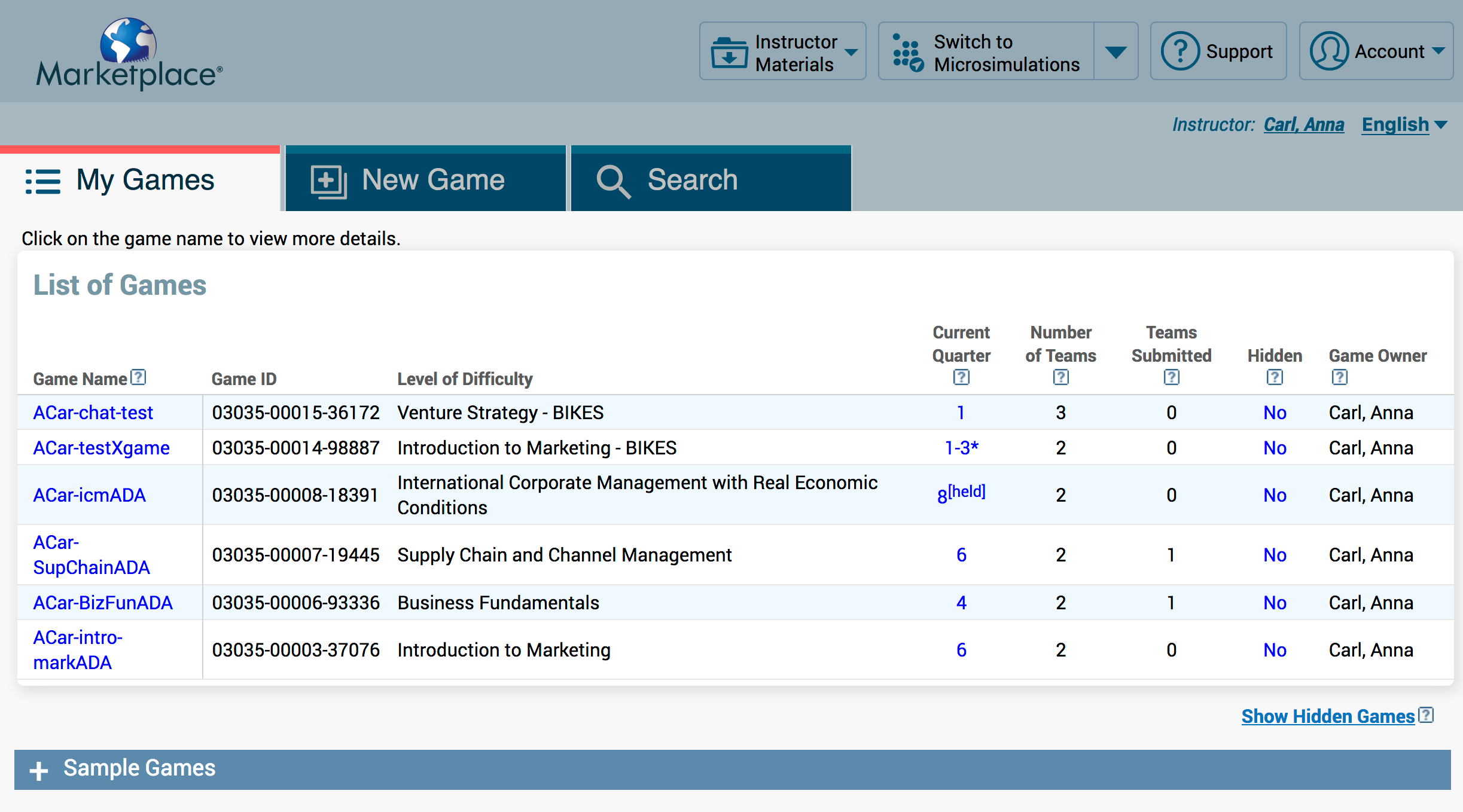Viewport: 1463px width, 812px height.
Task: Open arrow dropdown beside Switch to Microsimulations
Action: point(1115,51)
